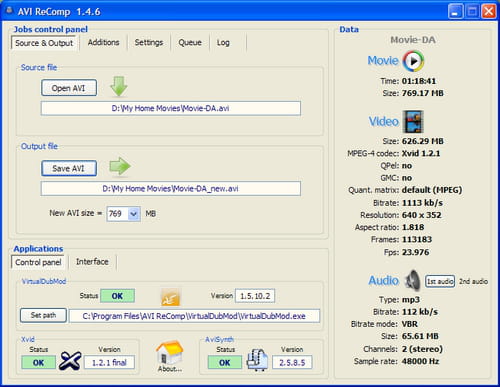Click the Xvid X logo icon
This screenshot has height=387, width=500.
(x=70, y=361)
